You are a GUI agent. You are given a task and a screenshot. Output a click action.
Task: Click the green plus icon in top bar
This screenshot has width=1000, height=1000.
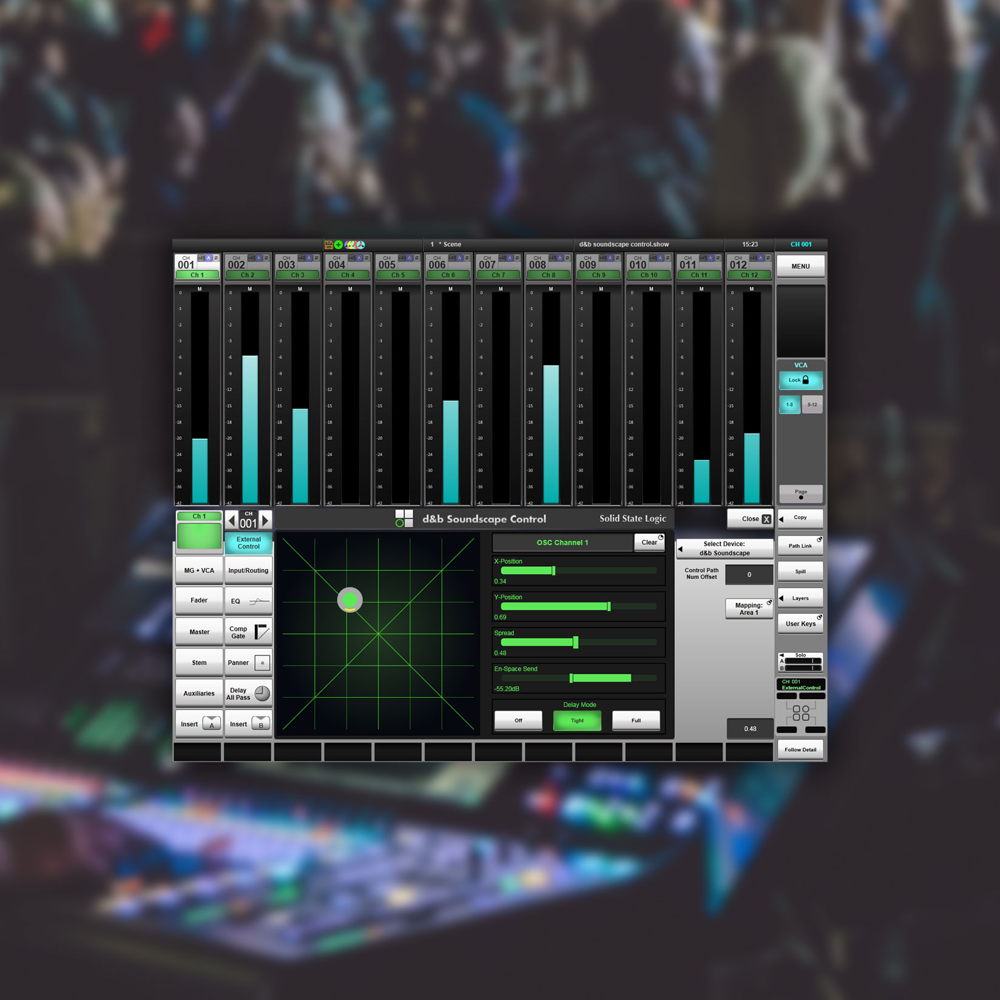click(339, 244)
